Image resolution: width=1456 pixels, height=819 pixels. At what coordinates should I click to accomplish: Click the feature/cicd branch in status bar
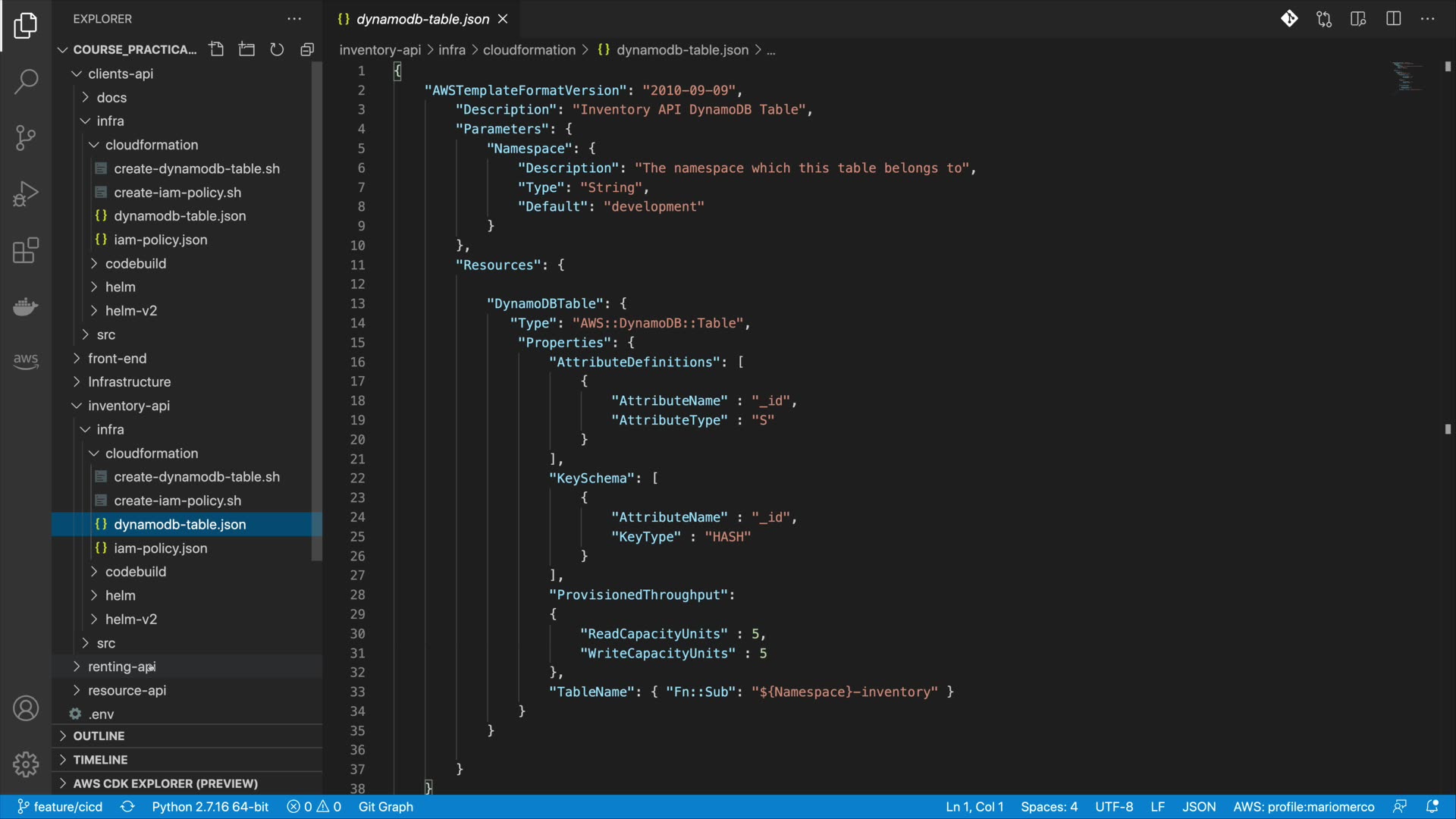pos(60,806)
